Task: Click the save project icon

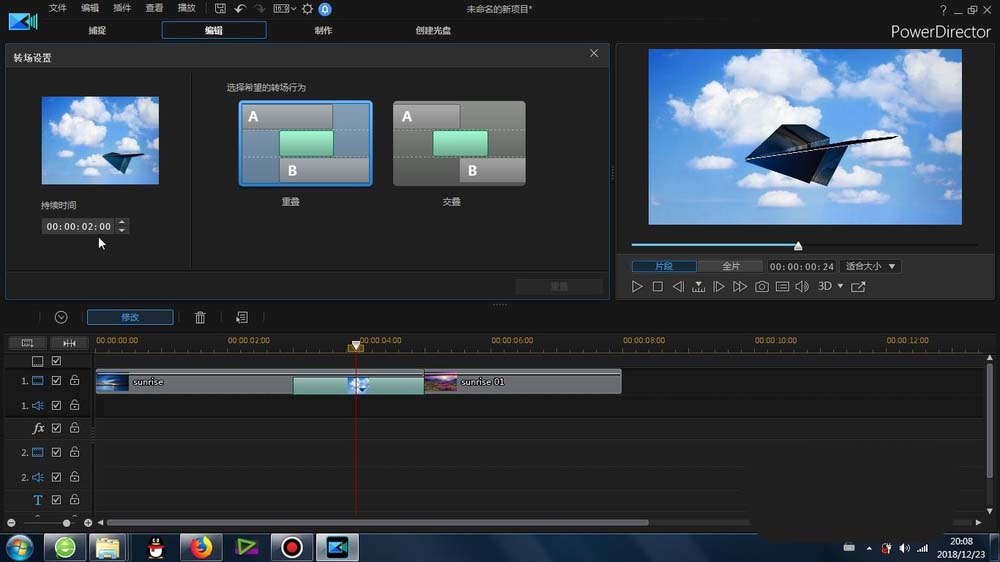Action: pos(220,9)
